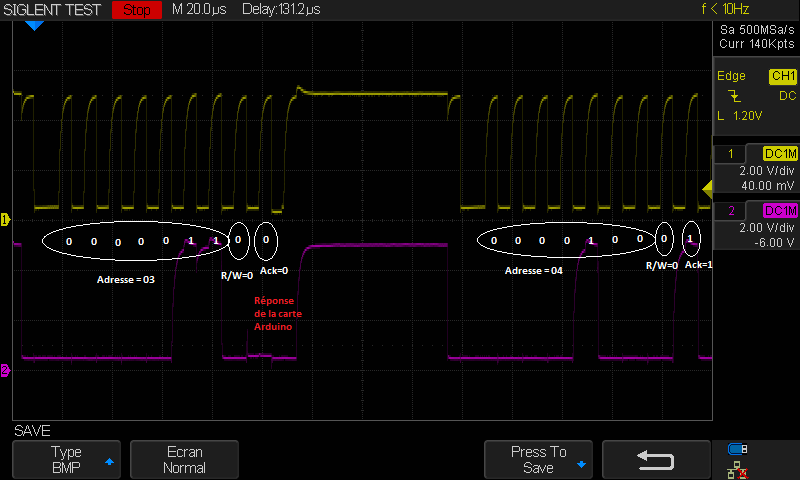Click the yellow trigger level arrow on right edge

pyautogui.click(x=706, y=188)
